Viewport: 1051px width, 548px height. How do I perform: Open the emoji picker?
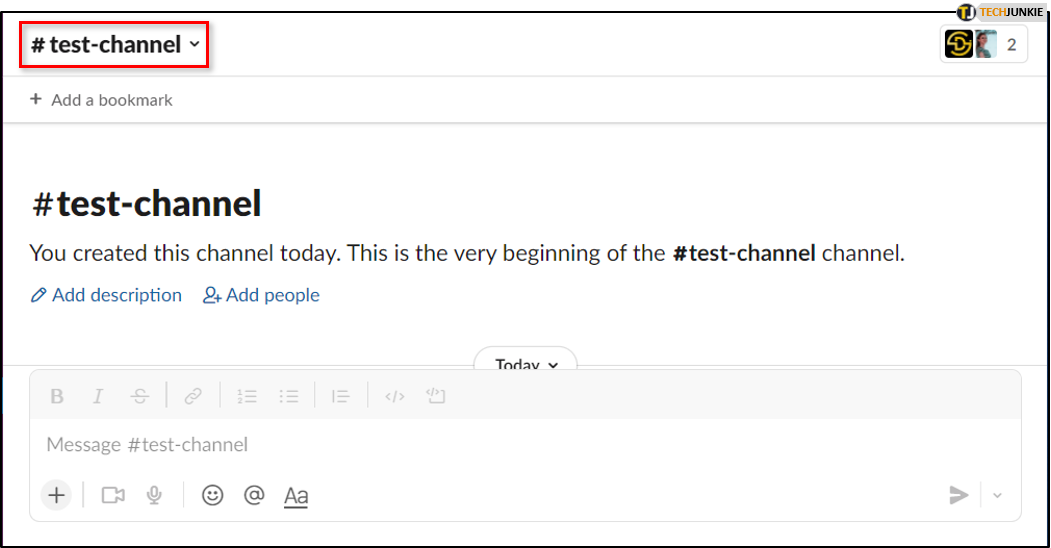click(x=212, y=495)
